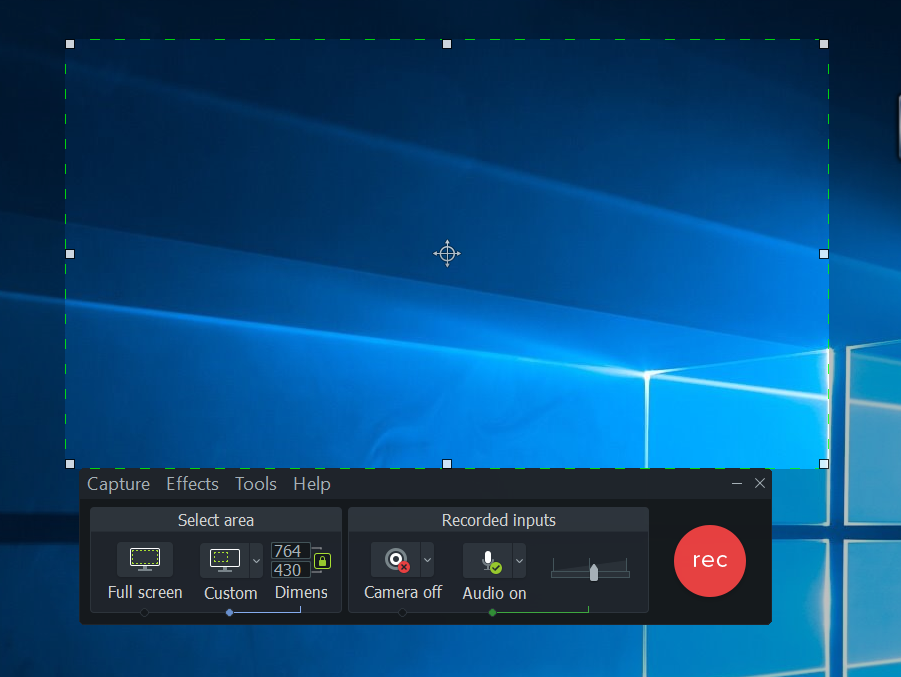Open the Help menu item
This screenshot has height=677, width=901.
click(x=311, y=484)
